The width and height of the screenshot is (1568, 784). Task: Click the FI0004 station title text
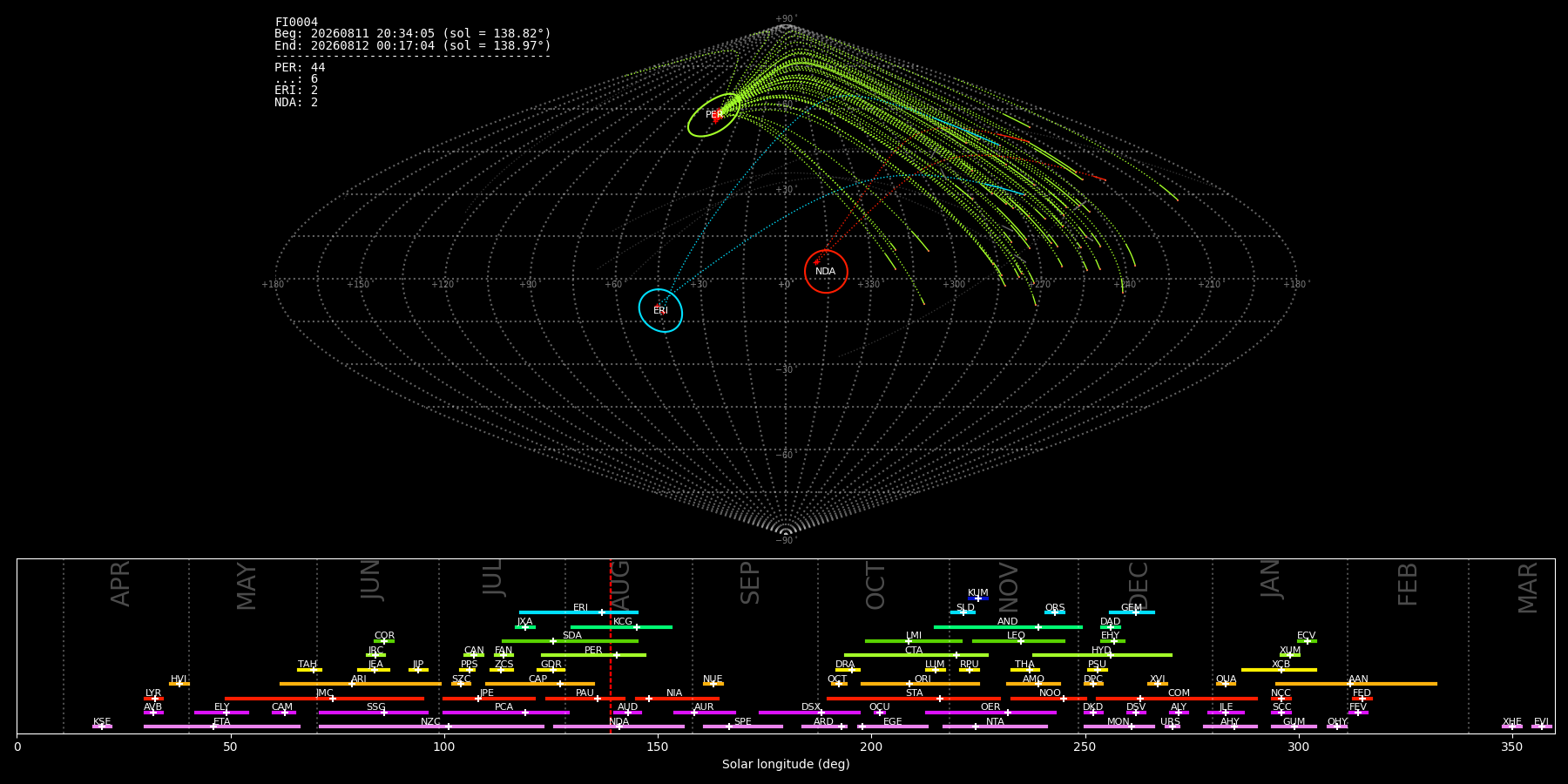296,23
